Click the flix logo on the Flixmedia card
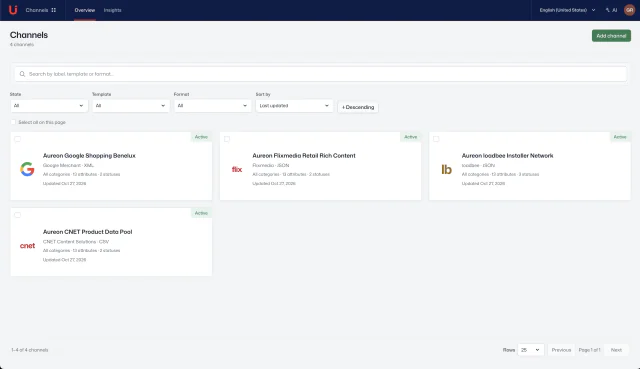640x369 pixels. [237, 169]
